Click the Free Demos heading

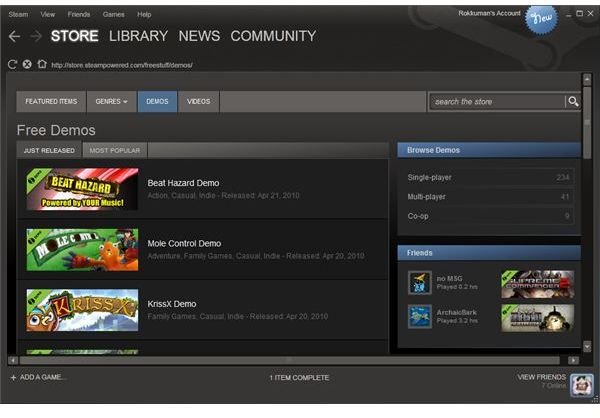(x=56, y=131)
